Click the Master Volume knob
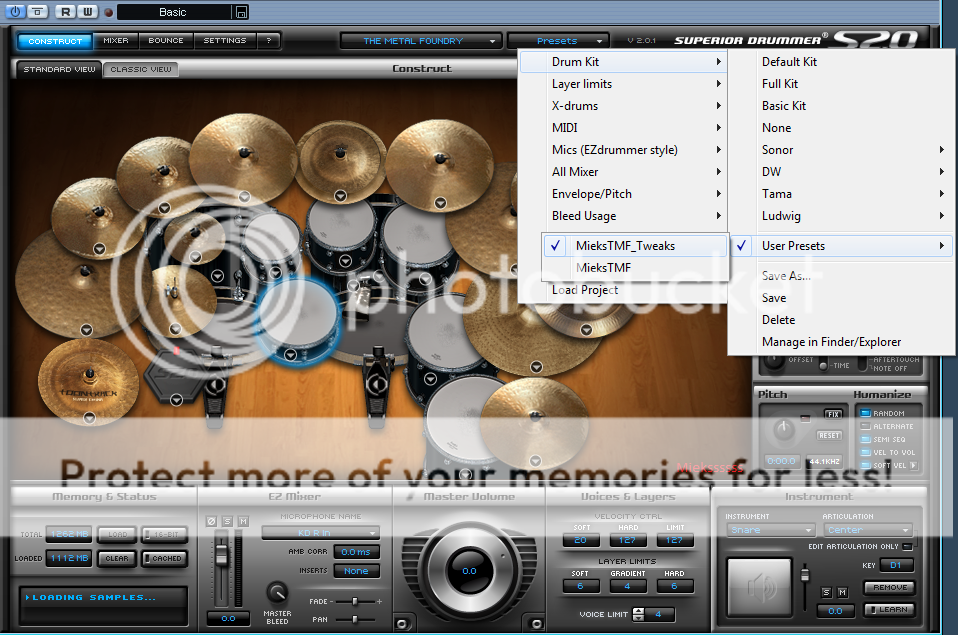 pyautogui.click(x=469, y=571)
